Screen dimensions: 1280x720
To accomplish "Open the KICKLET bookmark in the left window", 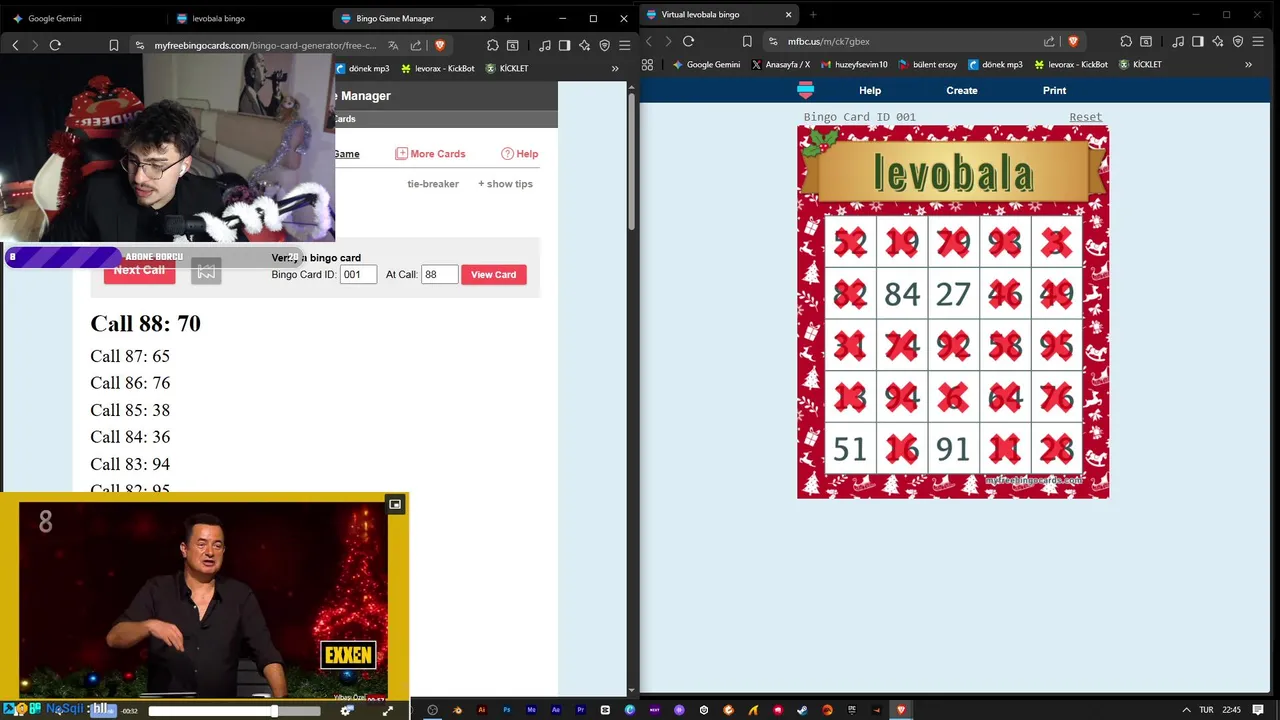I will (507, 68).
